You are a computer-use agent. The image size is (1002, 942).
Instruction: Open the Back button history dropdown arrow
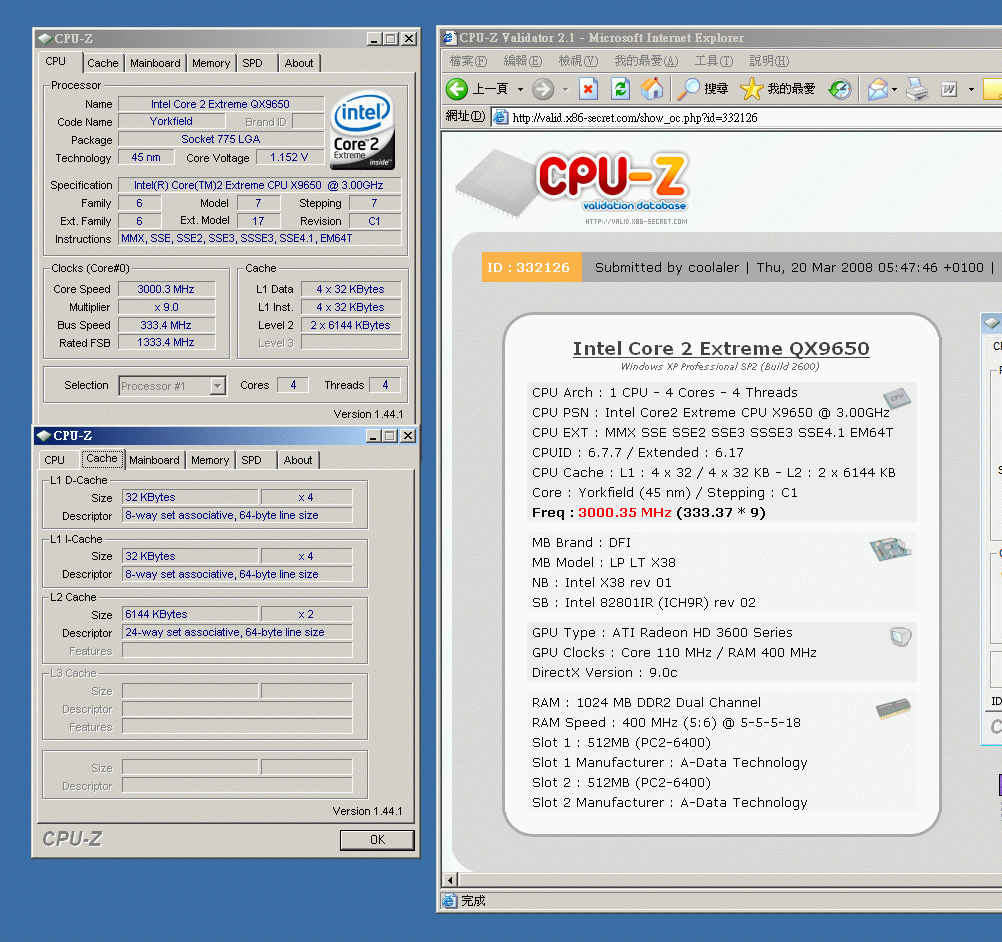520,89
